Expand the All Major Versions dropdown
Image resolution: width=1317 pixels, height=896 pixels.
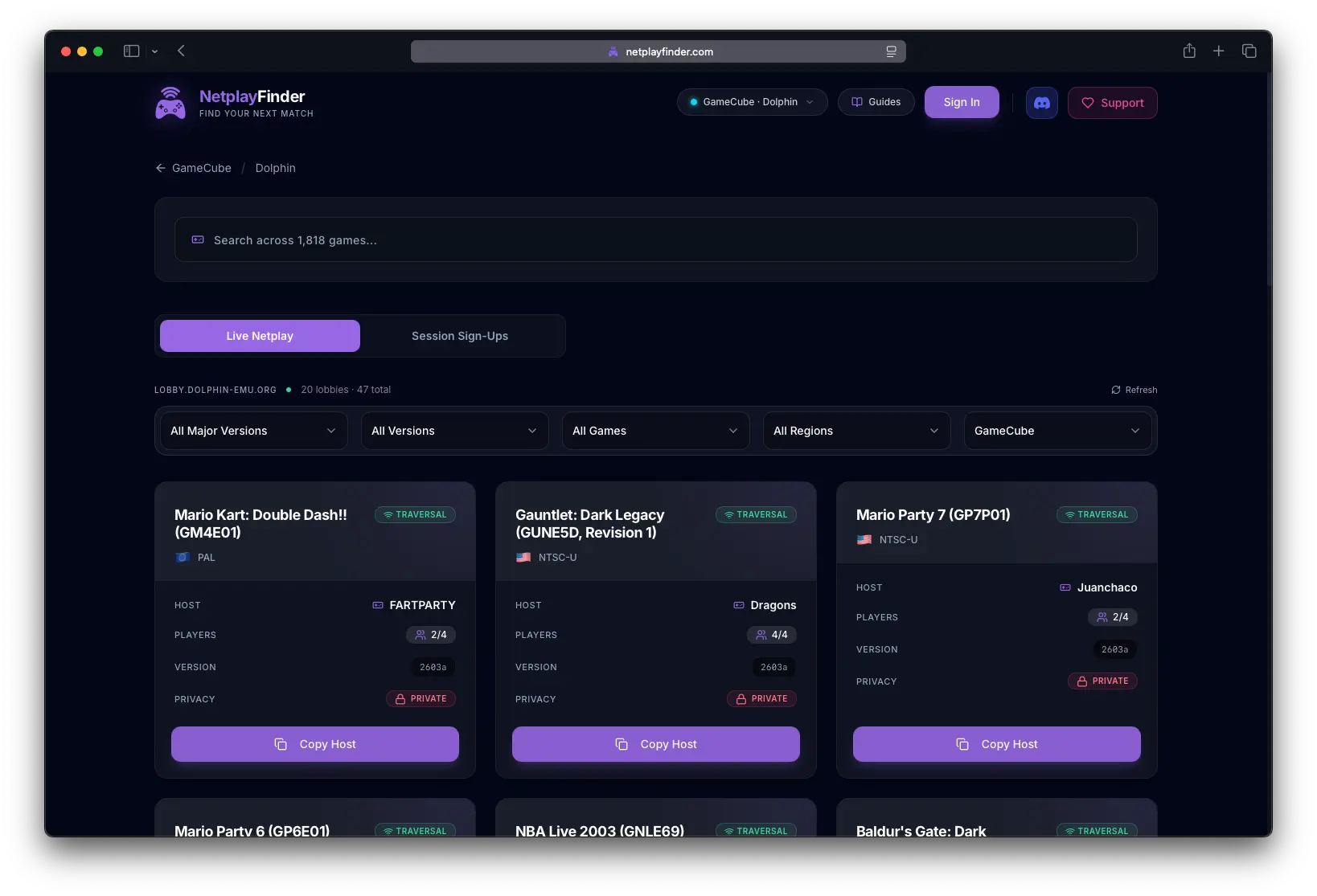[x=254, y=431]
